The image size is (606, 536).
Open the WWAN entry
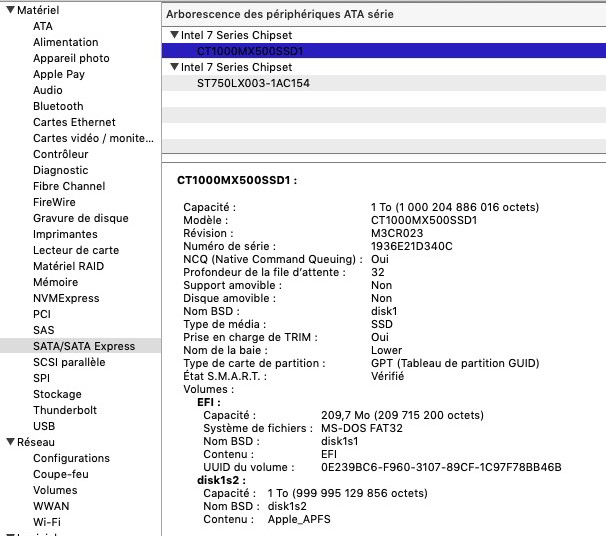click(x=51, y=506)
